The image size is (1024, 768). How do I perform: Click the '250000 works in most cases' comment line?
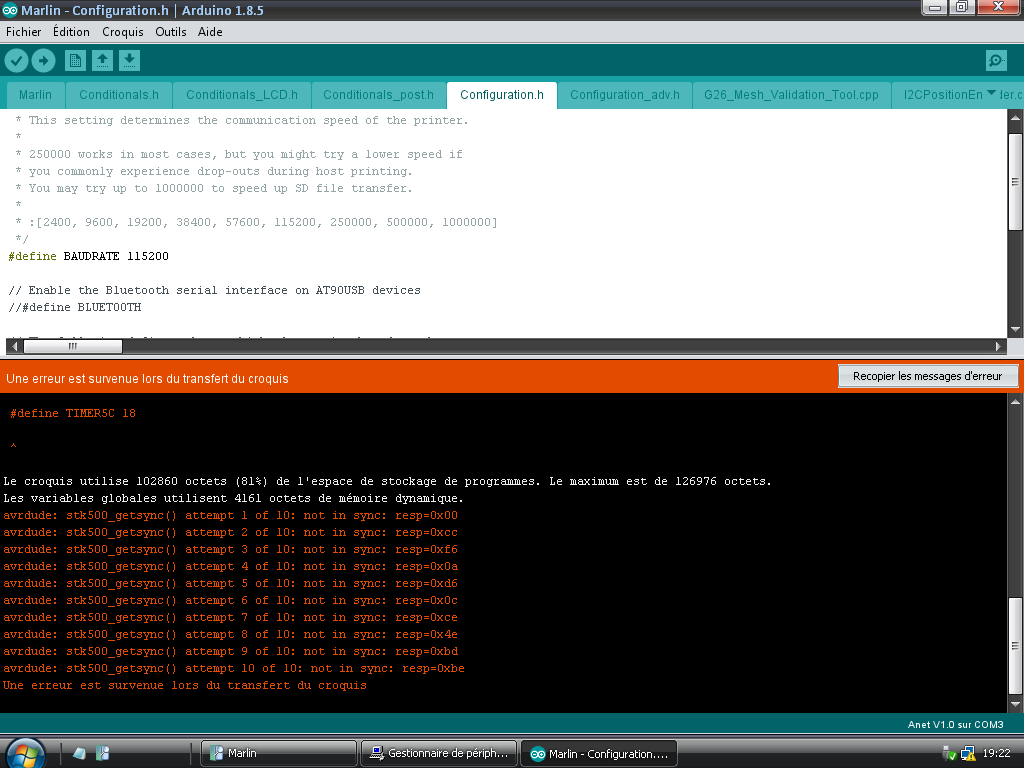pyautogui.click(x=238, y=154)
